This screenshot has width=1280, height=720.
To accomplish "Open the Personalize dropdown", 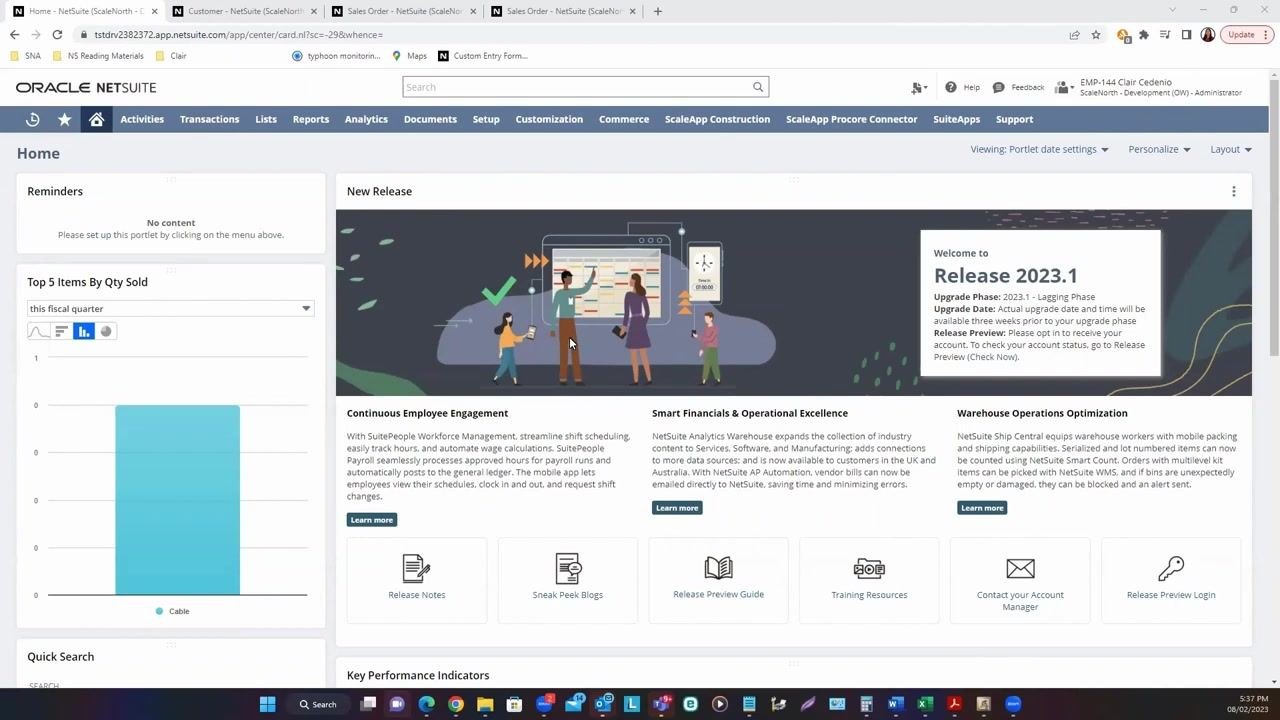I will click(1159, 149).
